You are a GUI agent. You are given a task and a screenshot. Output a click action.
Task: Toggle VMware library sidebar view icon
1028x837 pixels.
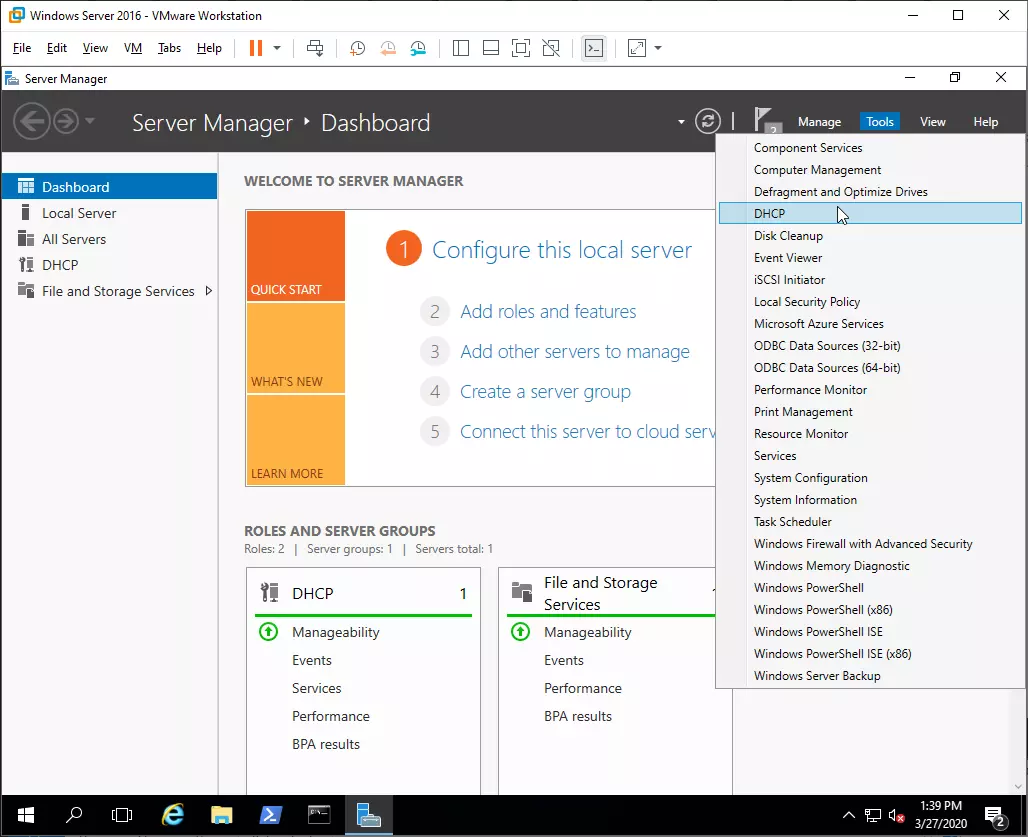tap(461, 48)
